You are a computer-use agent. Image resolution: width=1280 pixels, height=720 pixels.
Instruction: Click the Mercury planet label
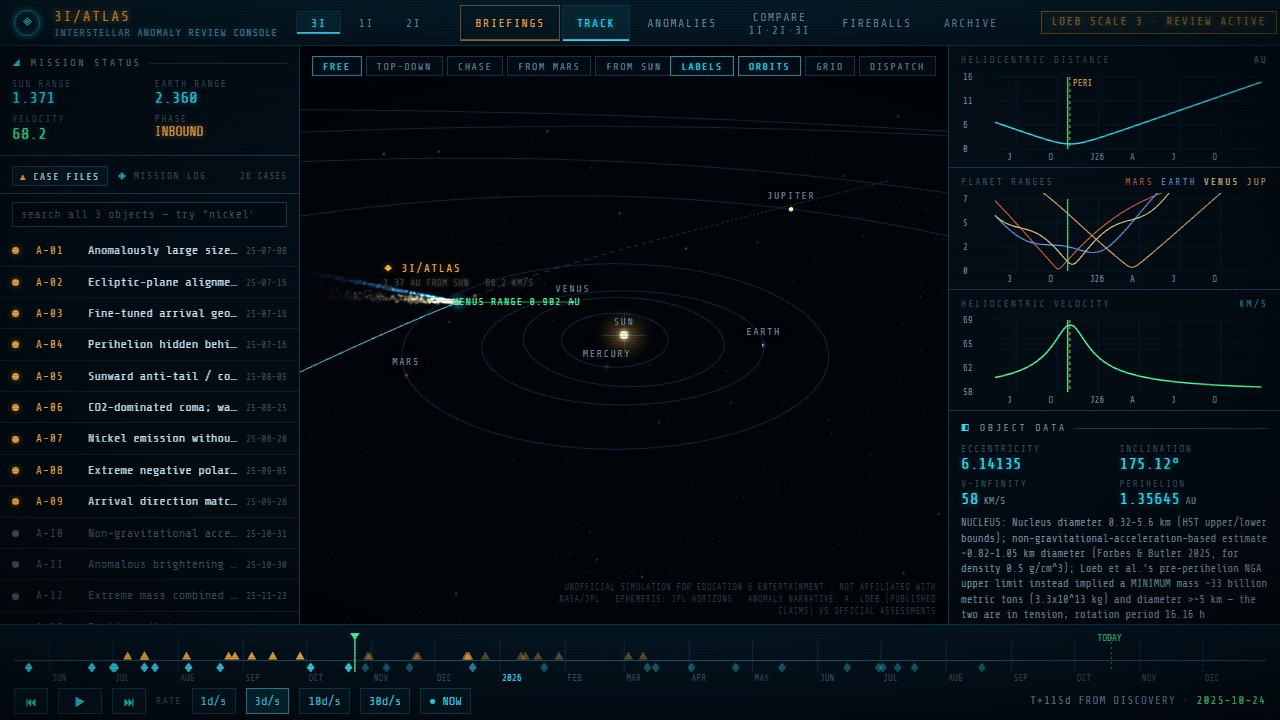click(607, 354)
